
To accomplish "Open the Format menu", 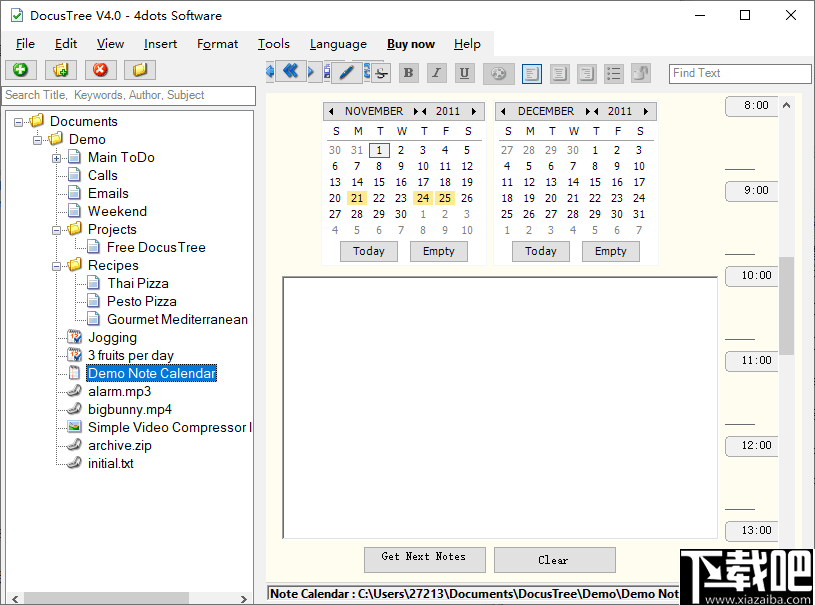I will [x=217, y=44].
